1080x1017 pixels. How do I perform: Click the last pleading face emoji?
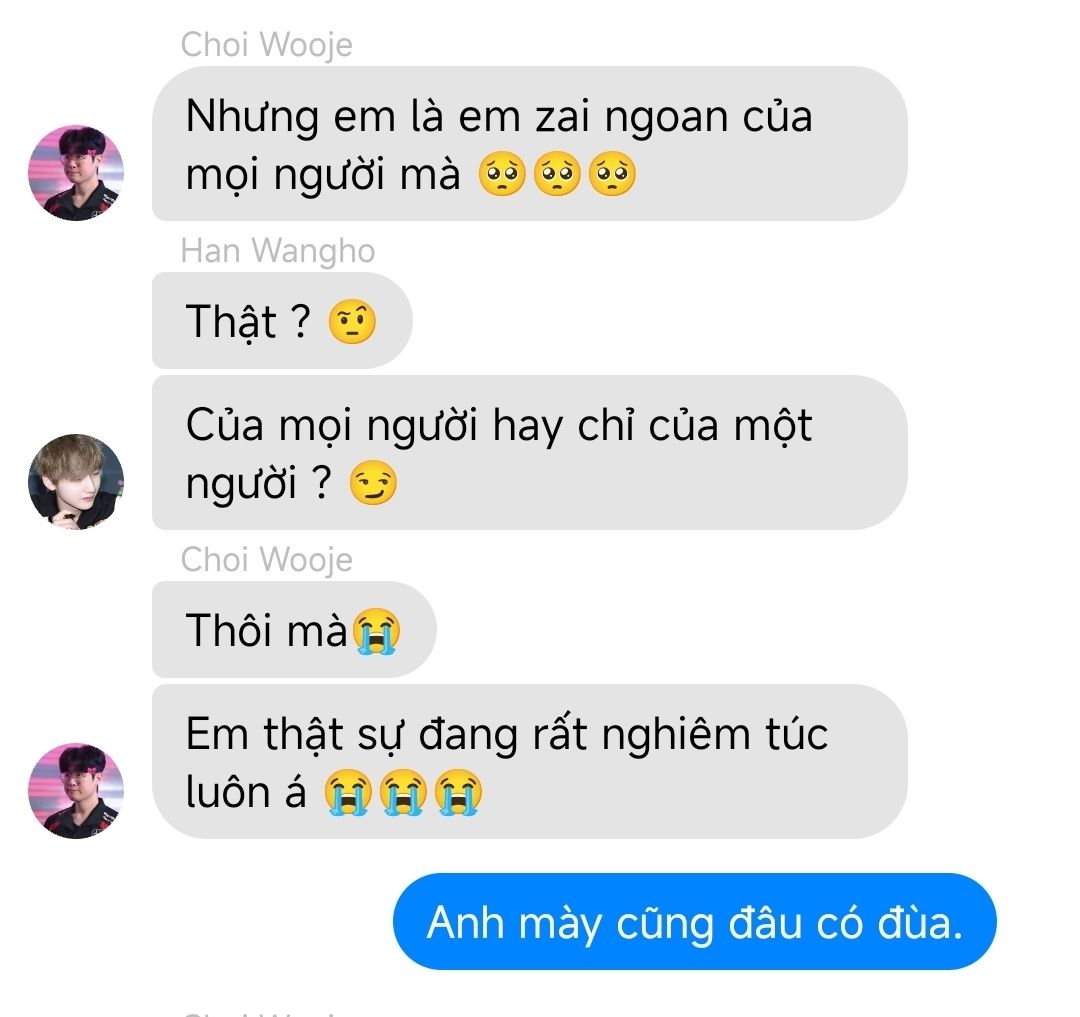[x=612, y=174]
